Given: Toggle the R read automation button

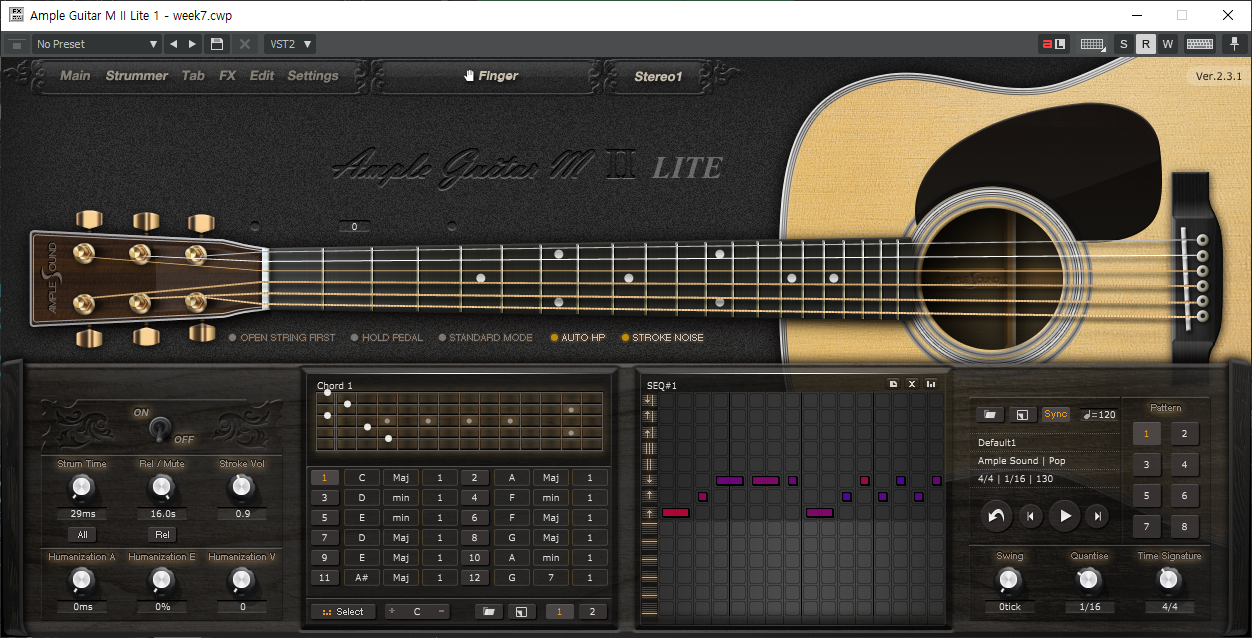Looking at the screenshot, I should click(1146, 44).
